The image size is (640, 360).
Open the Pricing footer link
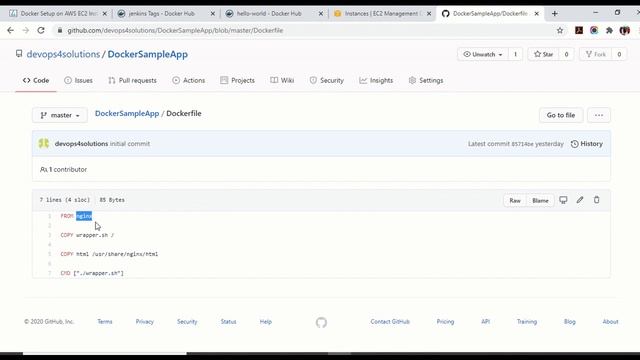(x=445, y=322)
